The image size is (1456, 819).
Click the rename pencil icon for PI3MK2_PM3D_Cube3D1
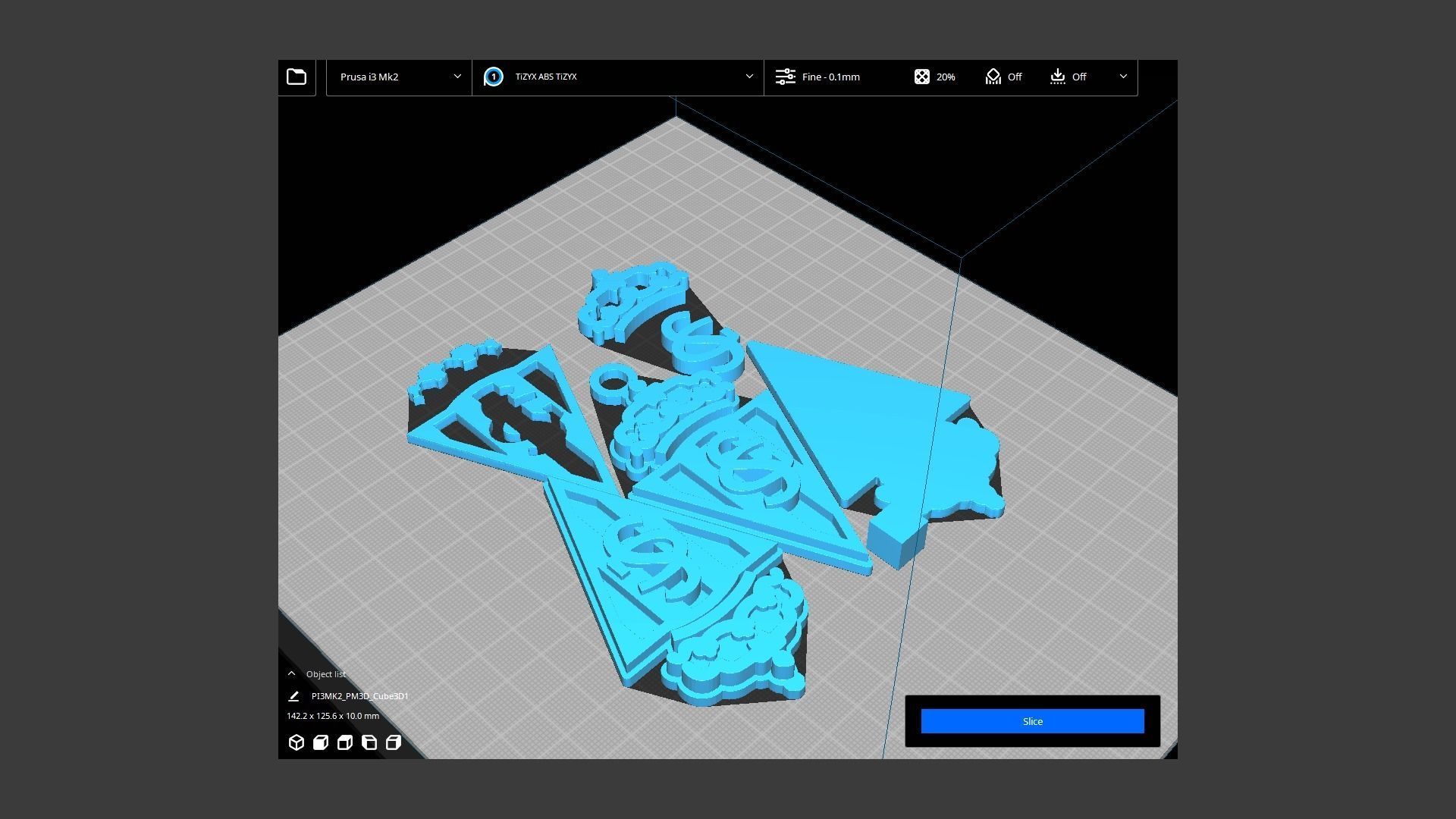click(293, 696)
